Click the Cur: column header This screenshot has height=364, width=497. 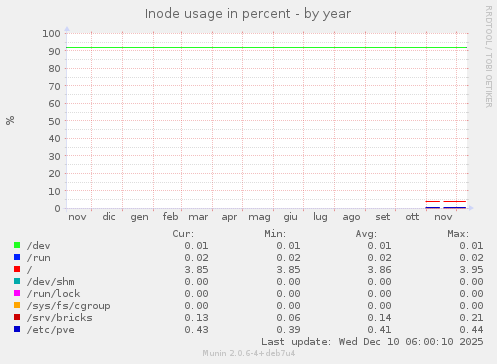click(183, 234)
